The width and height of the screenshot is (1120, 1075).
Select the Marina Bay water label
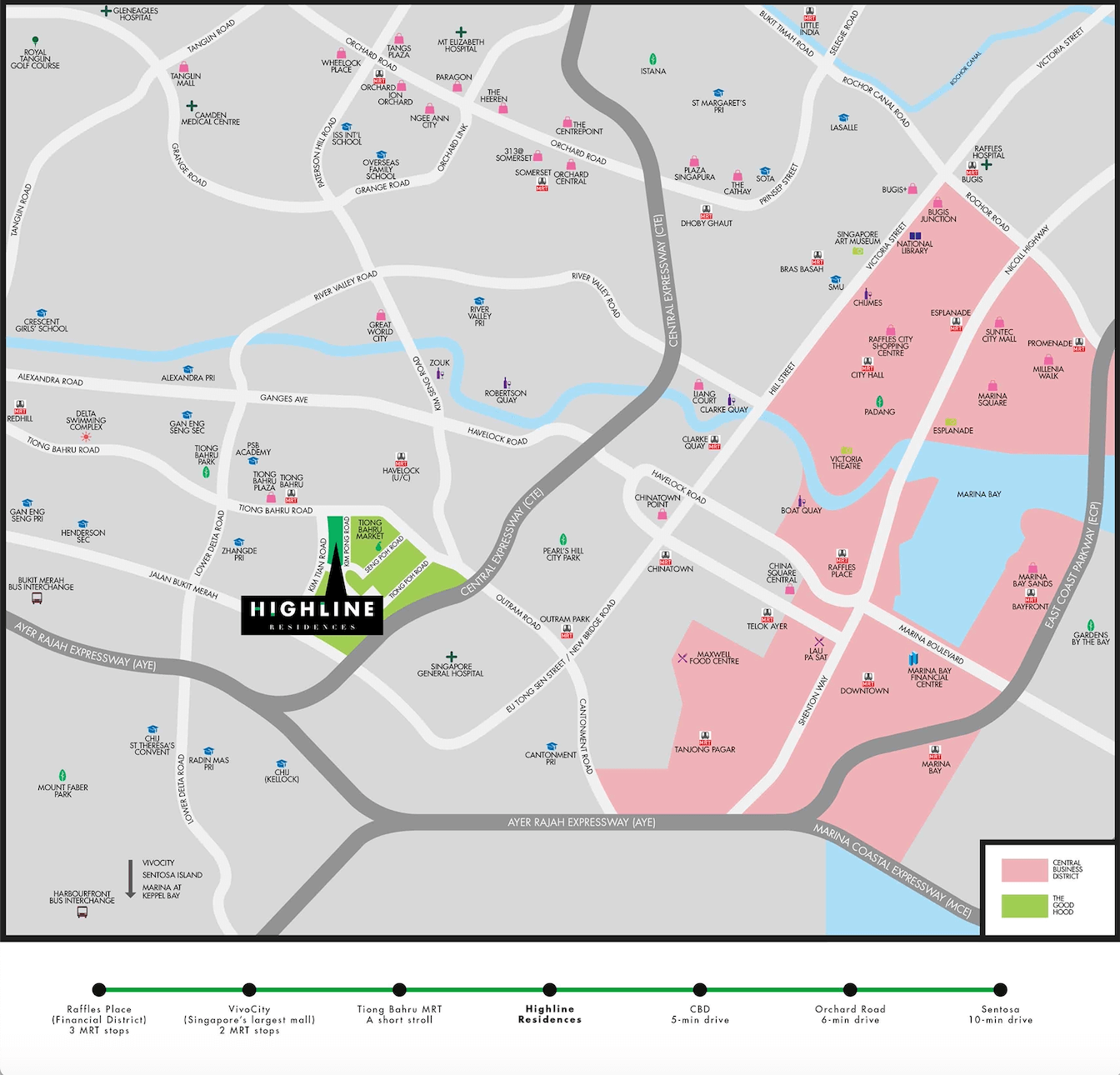pos(978,494)
